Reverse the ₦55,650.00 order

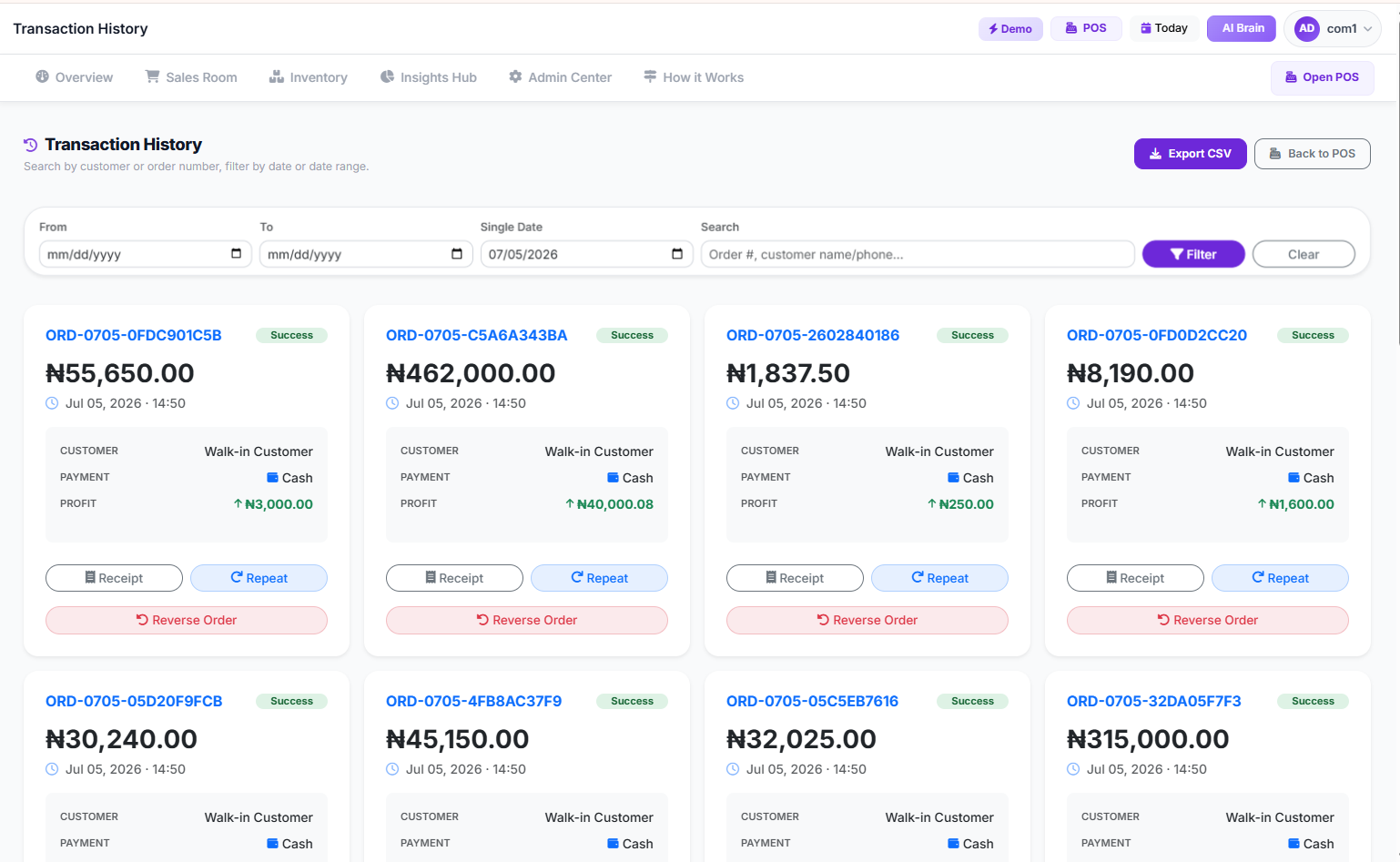(187, 620)
